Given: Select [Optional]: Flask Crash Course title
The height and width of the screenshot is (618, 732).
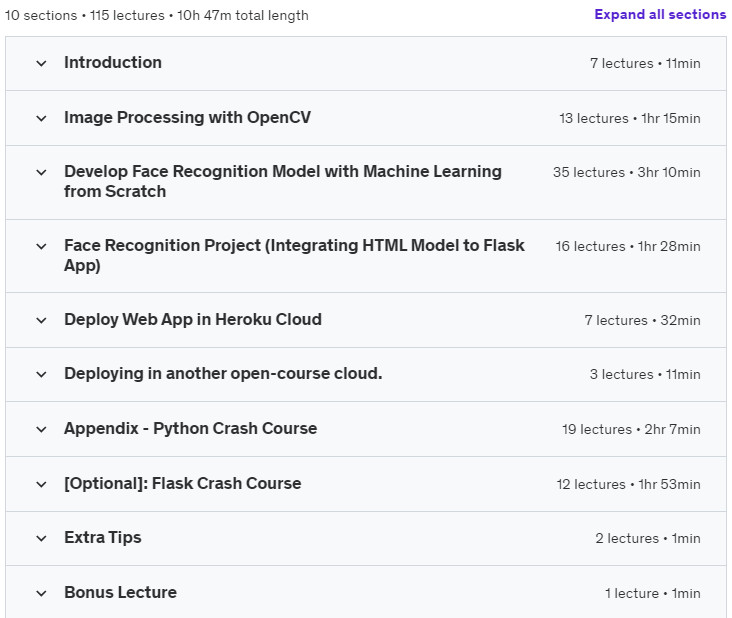Looking at the screenshot, I should point(183,484).
